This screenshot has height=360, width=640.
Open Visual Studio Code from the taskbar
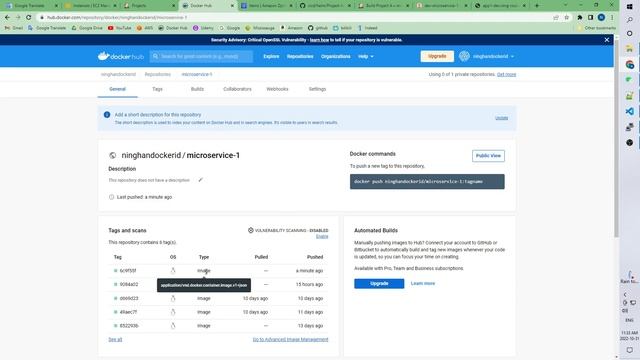click(x=629, y=111)
